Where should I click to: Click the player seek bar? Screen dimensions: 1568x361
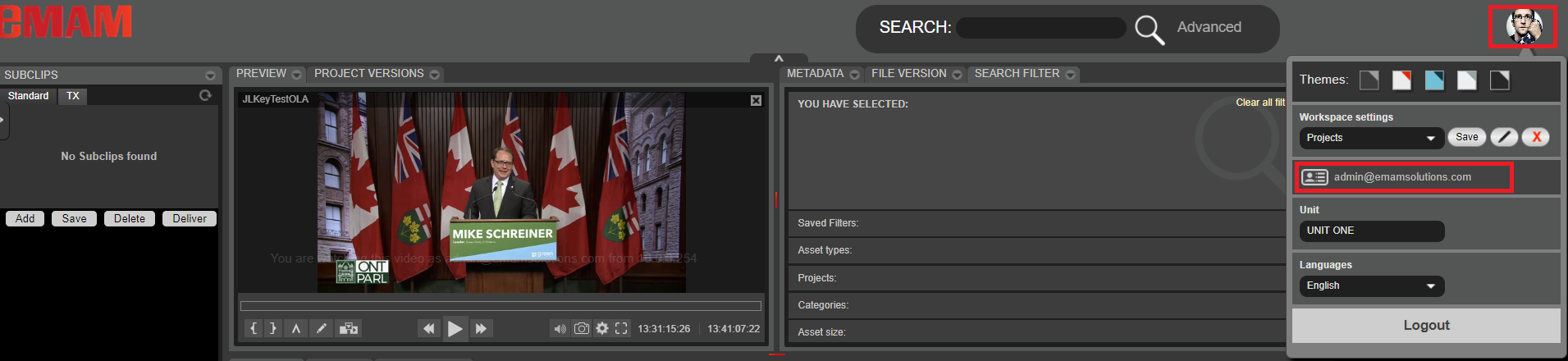501,306
